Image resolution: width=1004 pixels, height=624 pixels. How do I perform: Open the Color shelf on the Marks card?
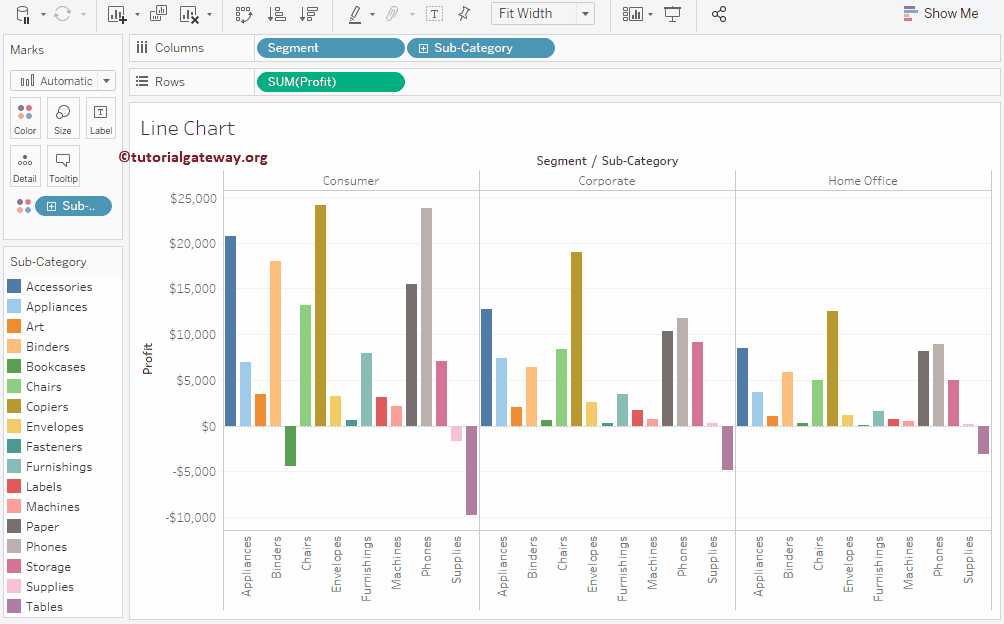point(24,118)
